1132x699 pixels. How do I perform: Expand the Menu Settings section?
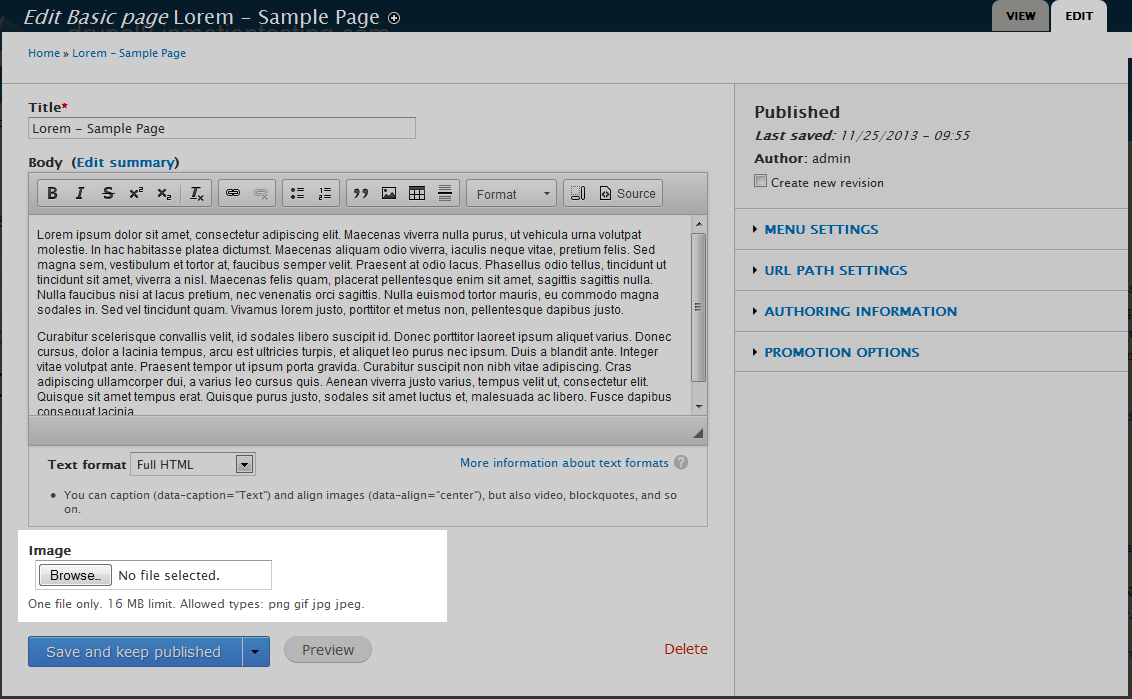click(x=821, y=230)
